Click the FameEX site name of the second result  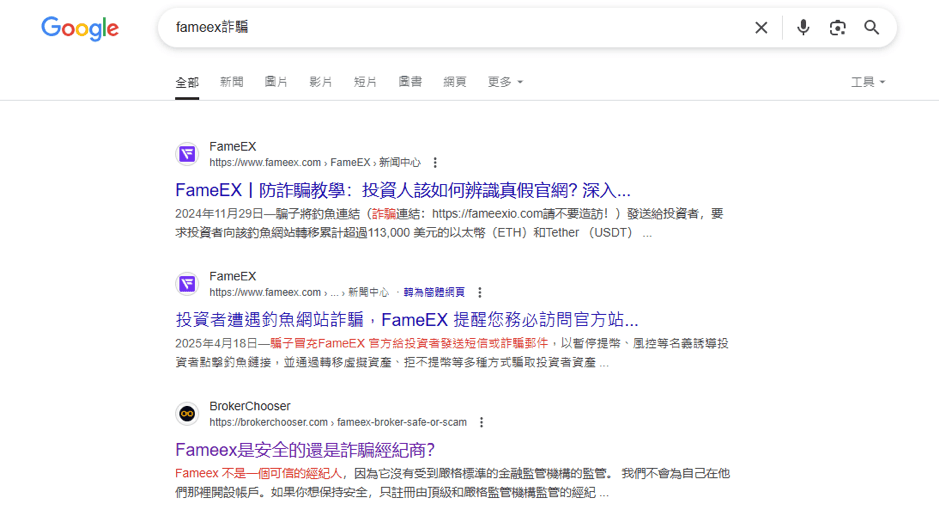pos(232,277)
